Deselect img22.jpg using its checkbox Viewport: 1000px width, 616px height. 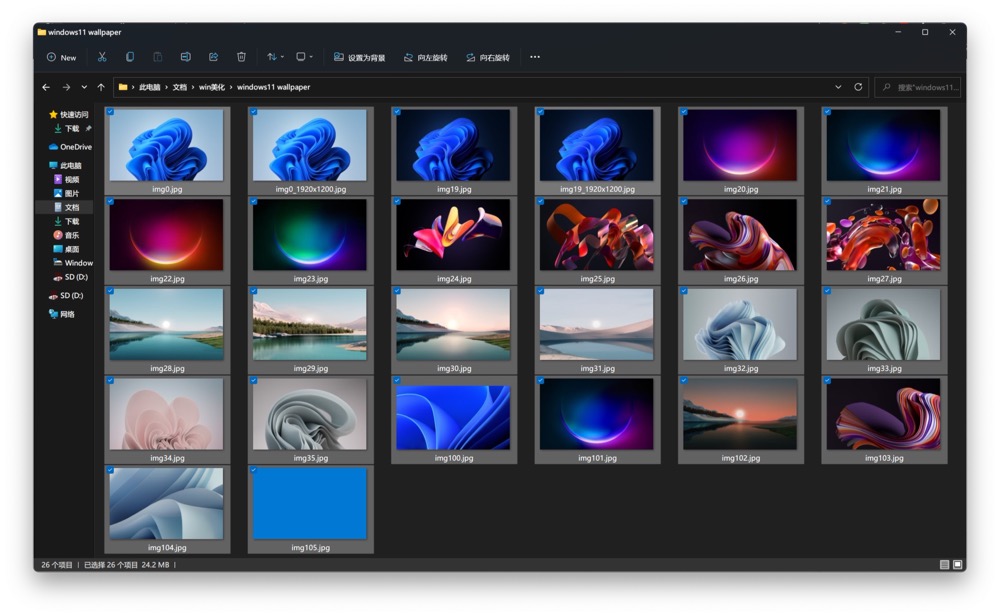[x=110, y=201]
